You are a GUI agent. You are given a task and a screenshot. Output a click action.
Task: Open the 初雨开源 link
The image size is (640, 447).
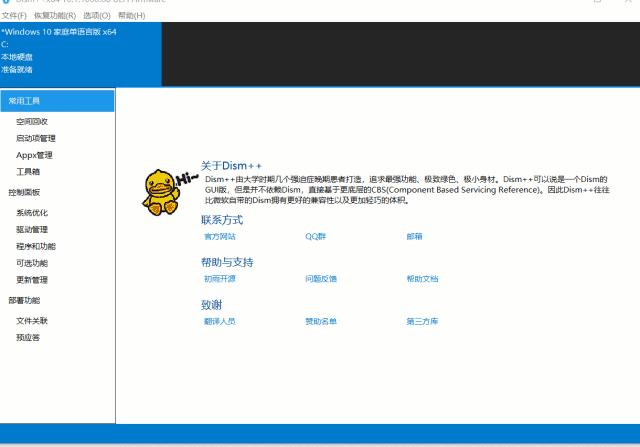[x=220, y=279]
